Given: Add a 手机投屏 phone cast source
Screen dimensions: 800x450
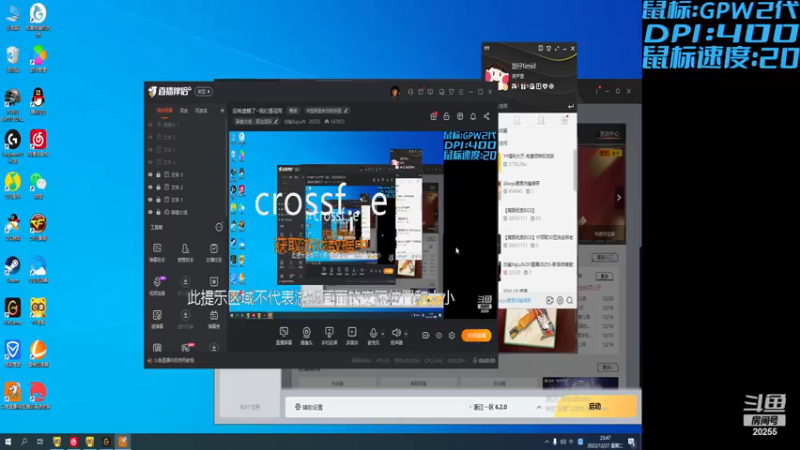Looking at the screenshot, I should 329,336.
